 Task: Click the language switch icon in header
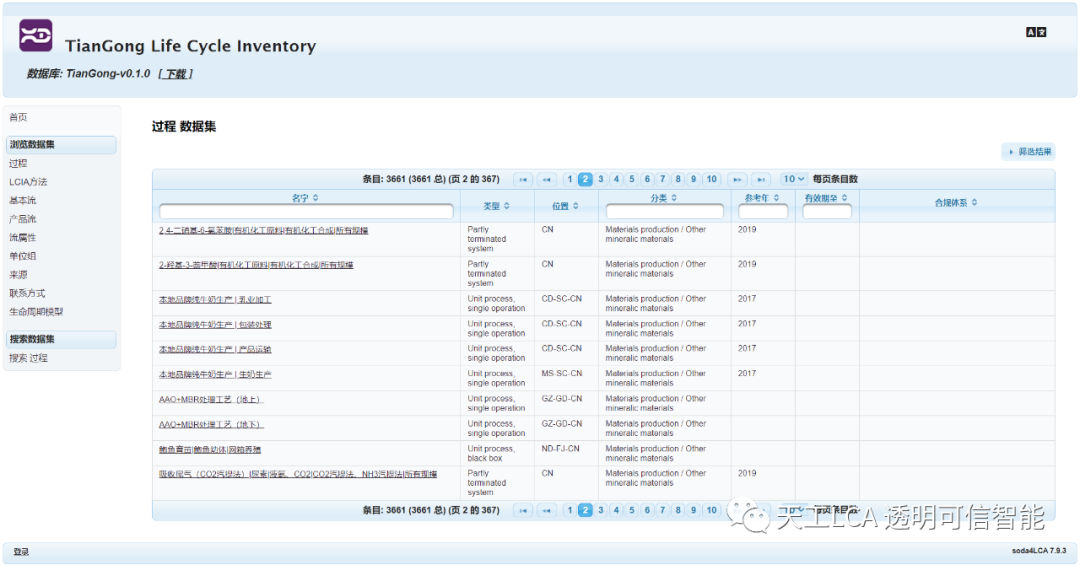1036,32
